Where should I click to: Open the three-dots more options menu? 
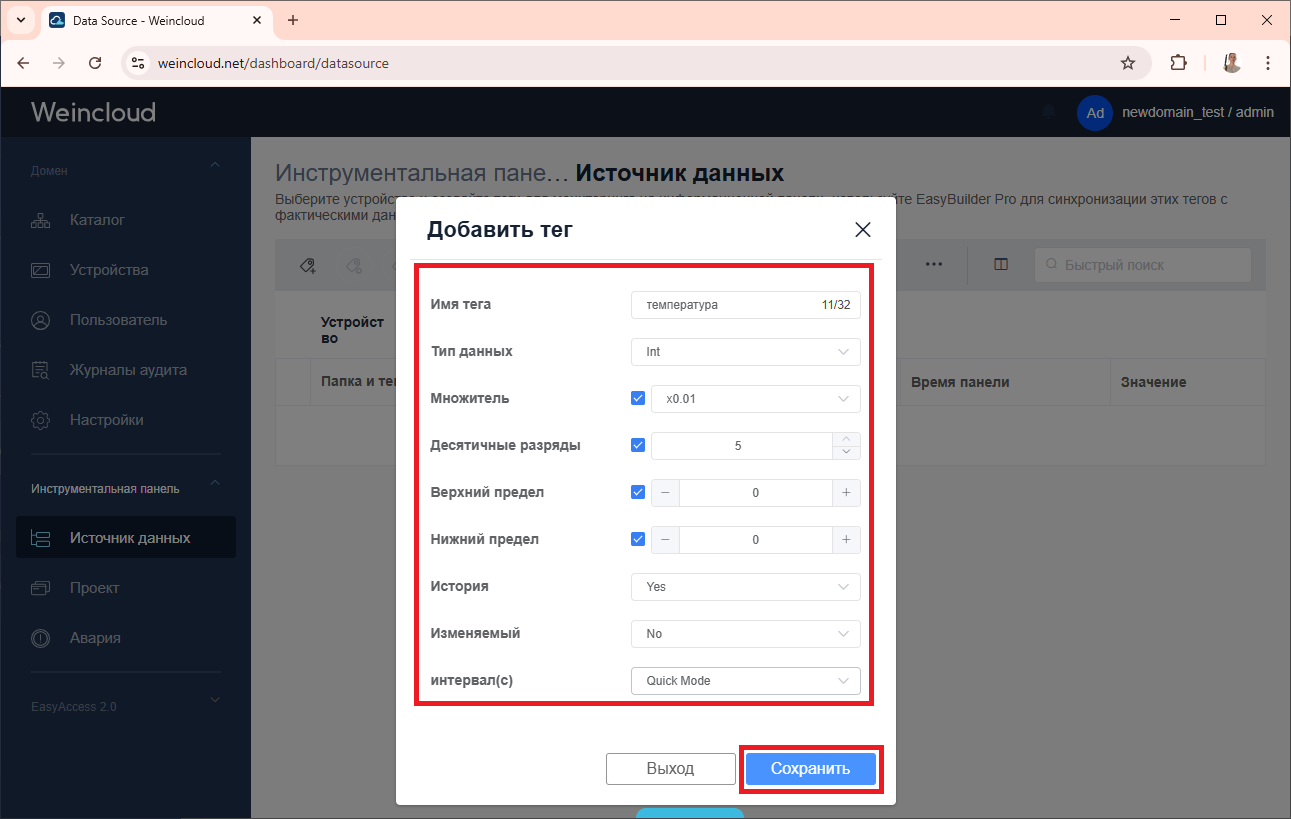point(934,265)
